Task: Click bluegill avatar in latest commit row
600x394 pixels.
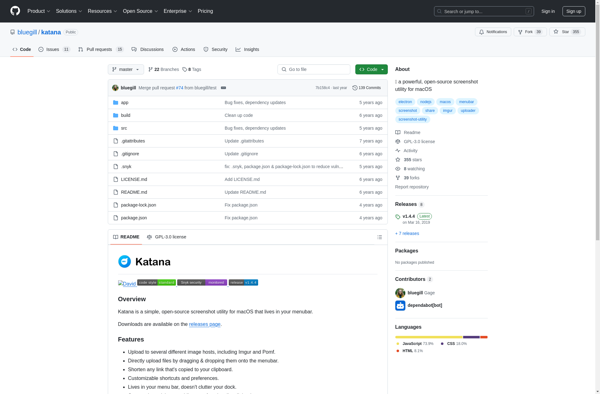Action: tap(115, 88)
